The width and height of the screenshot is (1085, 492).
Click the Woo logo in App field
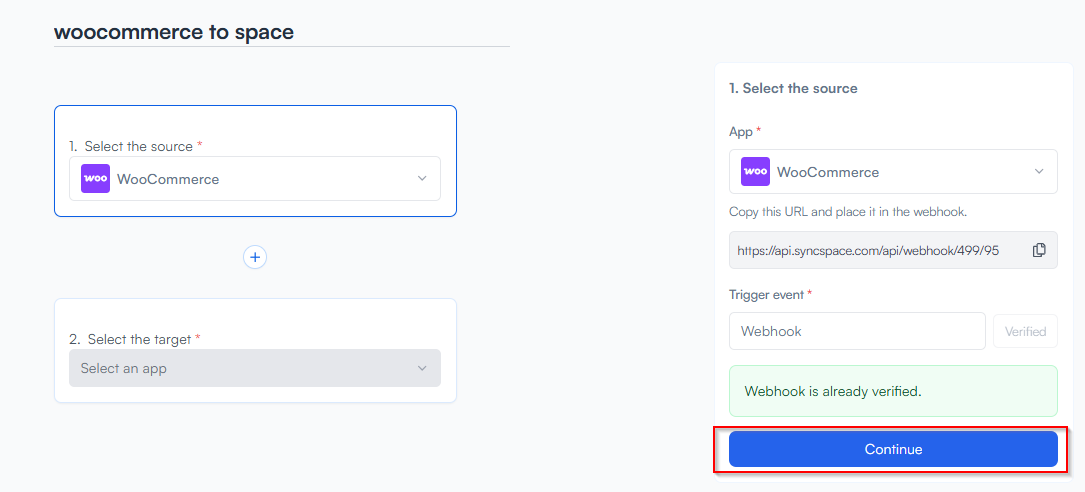click(x=755, y=172)
